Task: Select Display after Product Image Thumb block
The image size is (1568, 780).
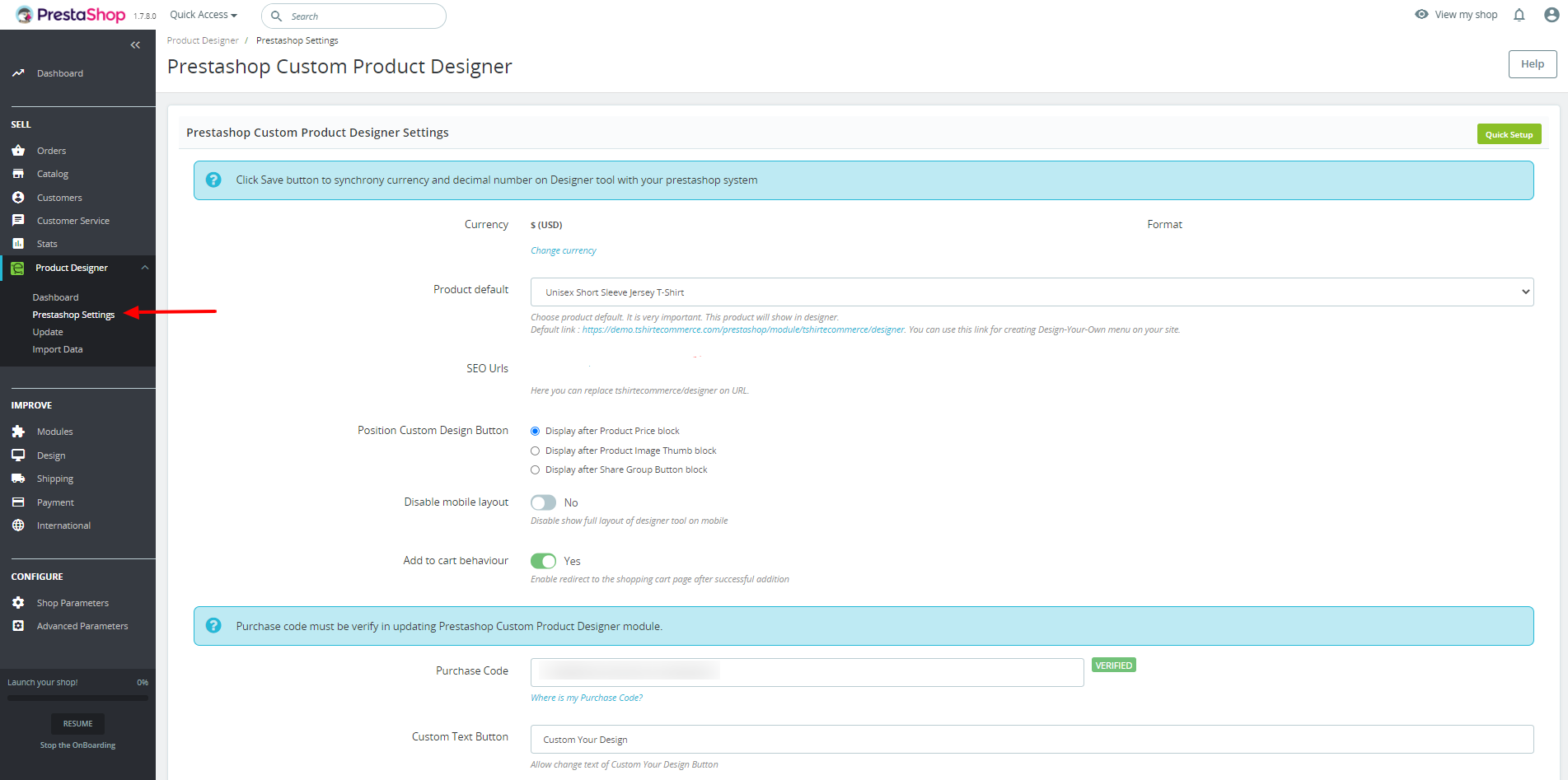Action: pos(536,451)
